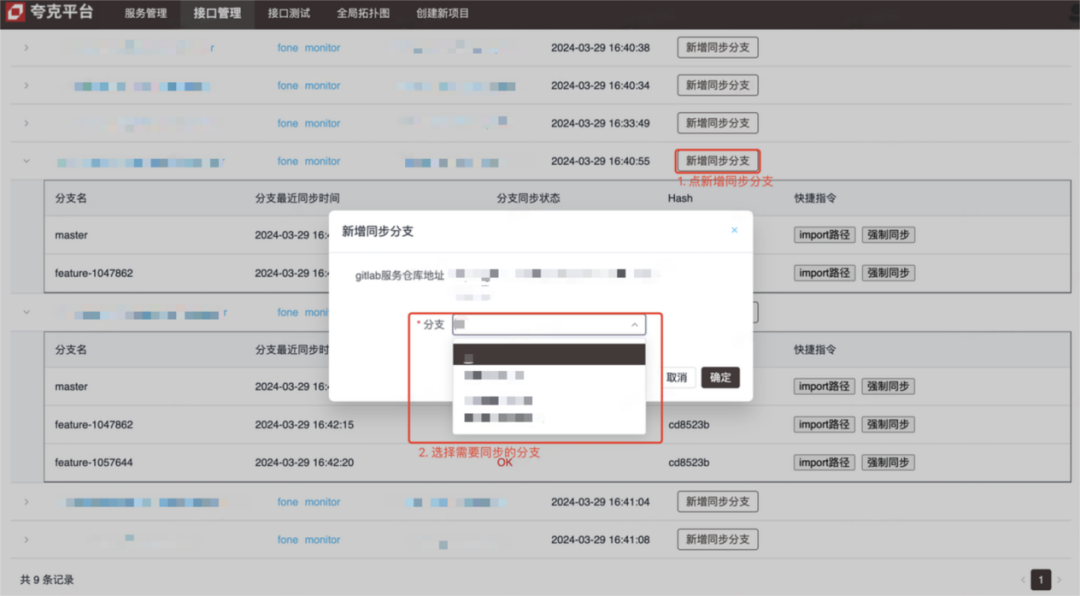Click 取消 in the dialog

point(676,378)
